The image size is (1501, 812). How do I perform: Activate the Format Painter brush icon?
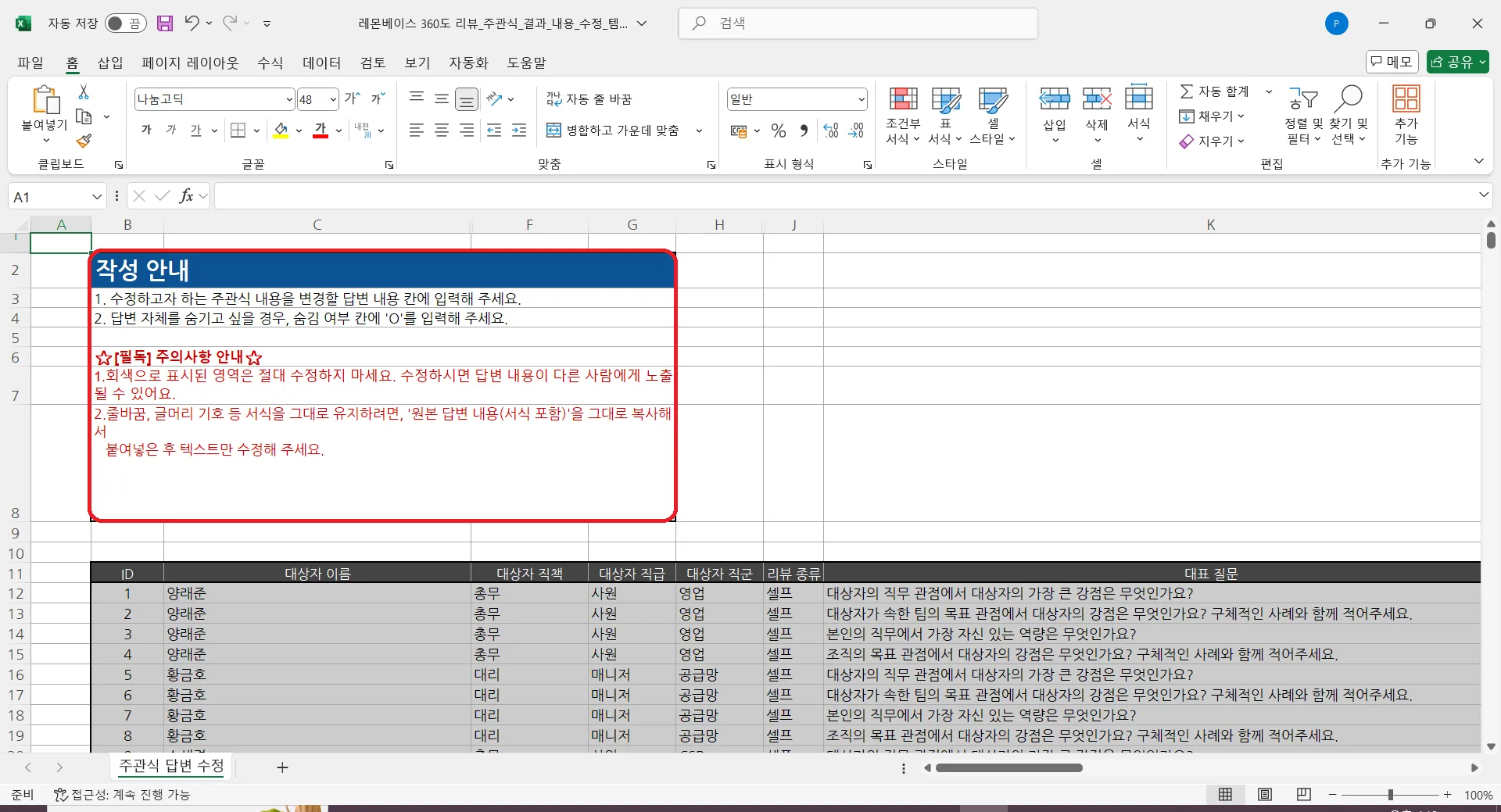pyautogui.click(x=84, y=141)
